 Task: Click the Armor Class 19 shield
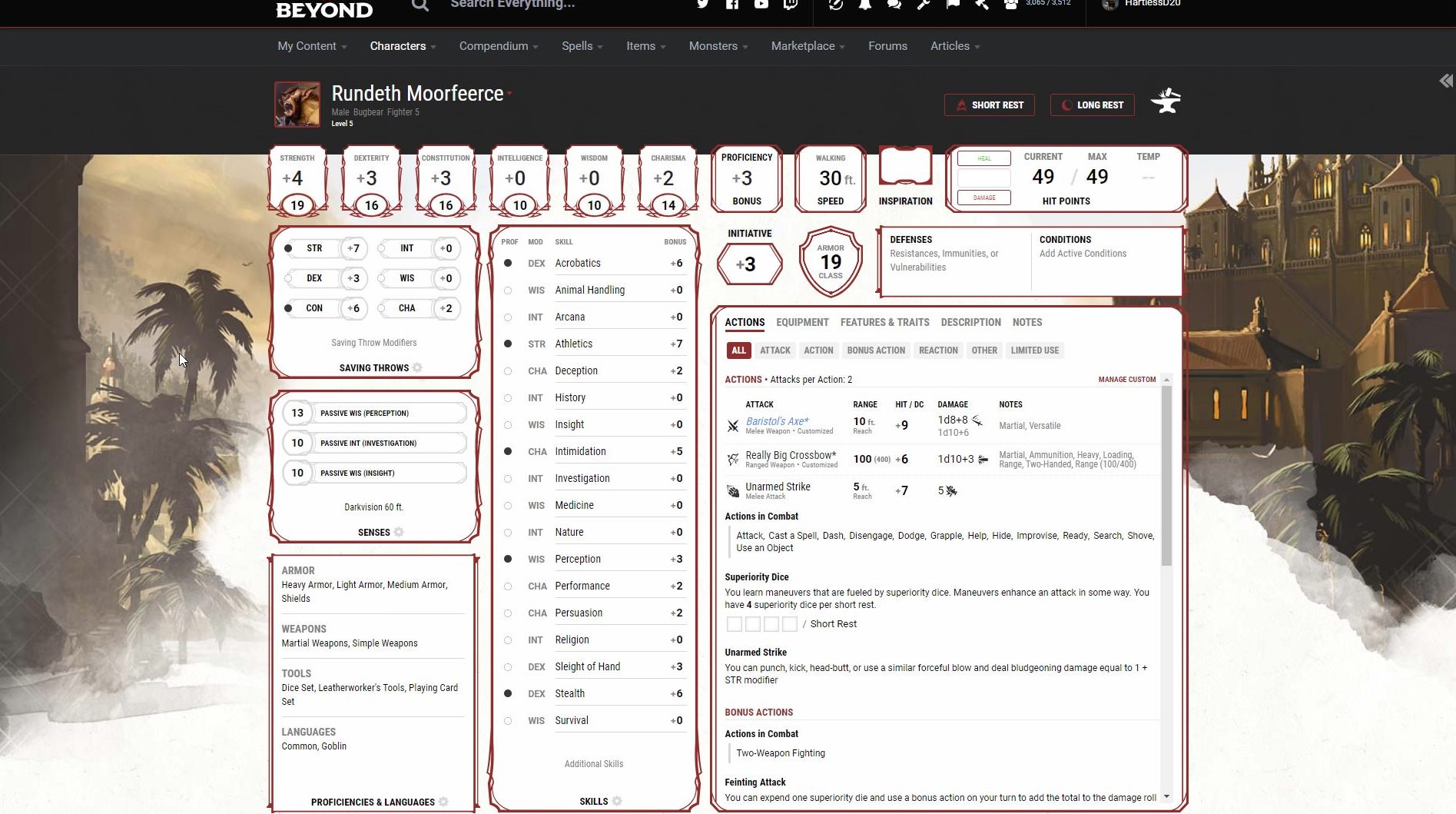point(830,261)
